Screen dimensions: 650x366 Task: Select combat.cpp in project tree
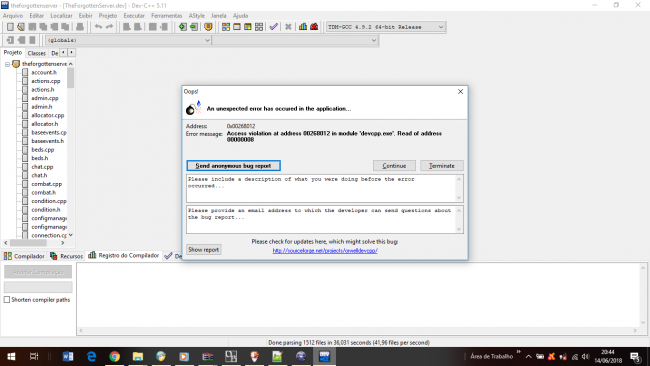point(46,184)
